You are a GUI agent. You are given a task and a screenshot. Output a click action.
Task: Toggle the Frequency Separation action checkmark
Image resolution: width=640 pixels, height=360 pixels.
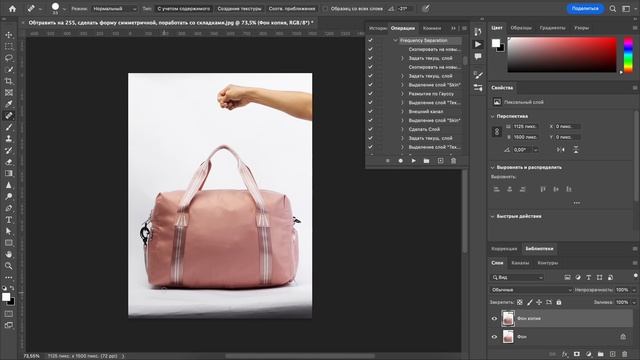[x=371, y=40]
